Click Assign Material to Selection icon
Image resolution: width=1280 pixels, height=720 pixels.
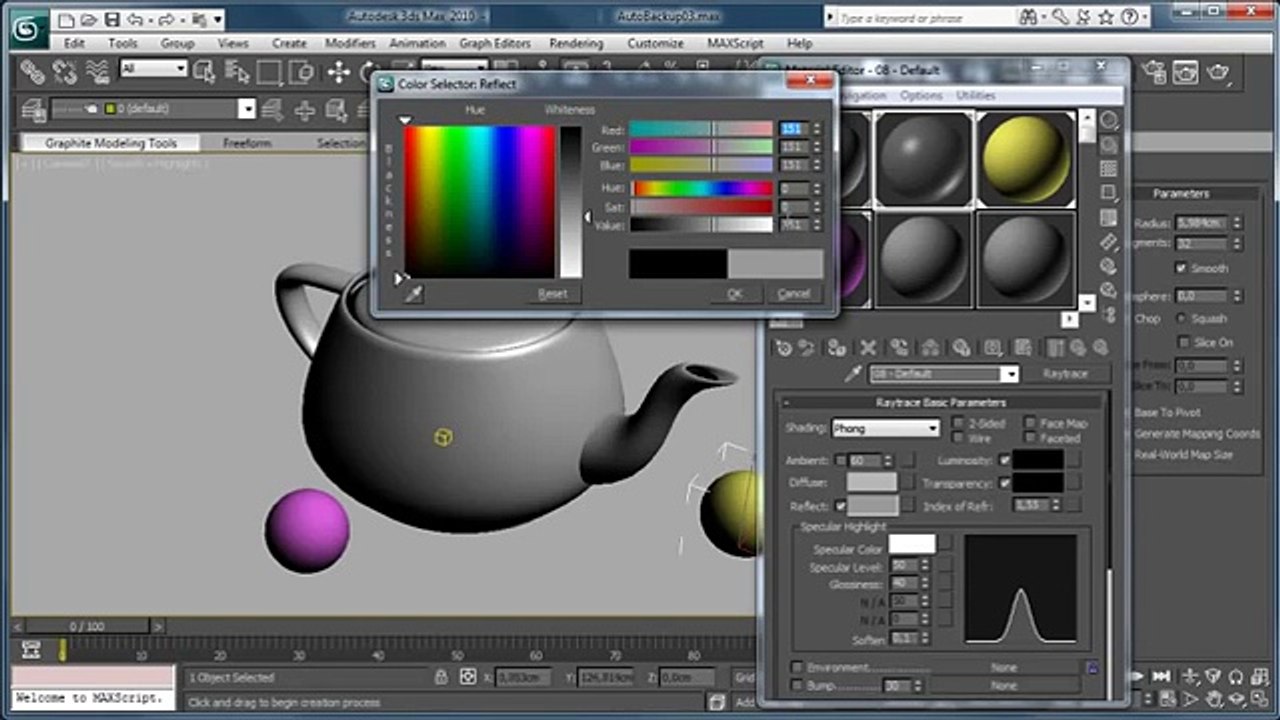click(836, 347)
